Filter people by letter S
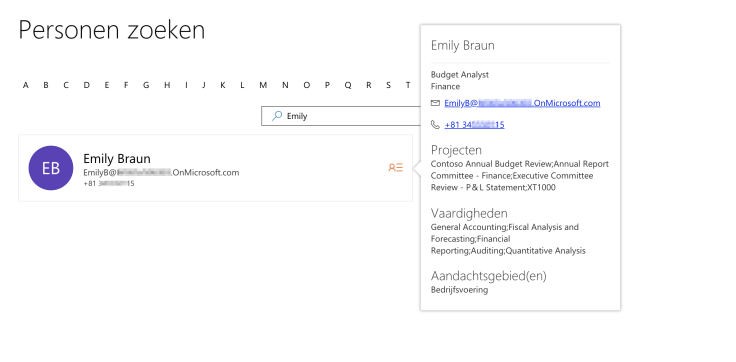The width and height of the screenshot is (736, 362). tap(388, 85)
